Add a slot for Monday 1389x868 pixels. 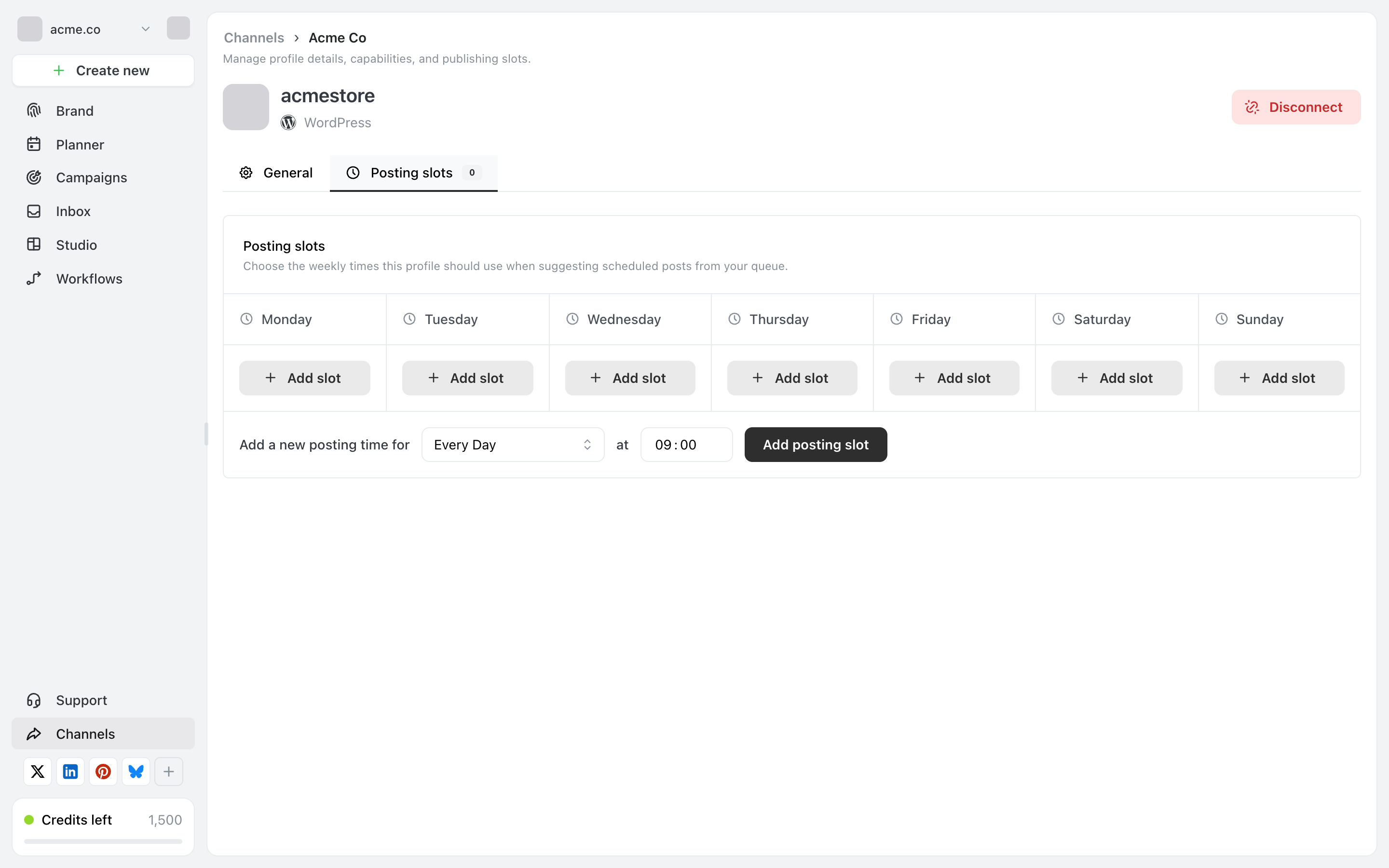(305, 378)
